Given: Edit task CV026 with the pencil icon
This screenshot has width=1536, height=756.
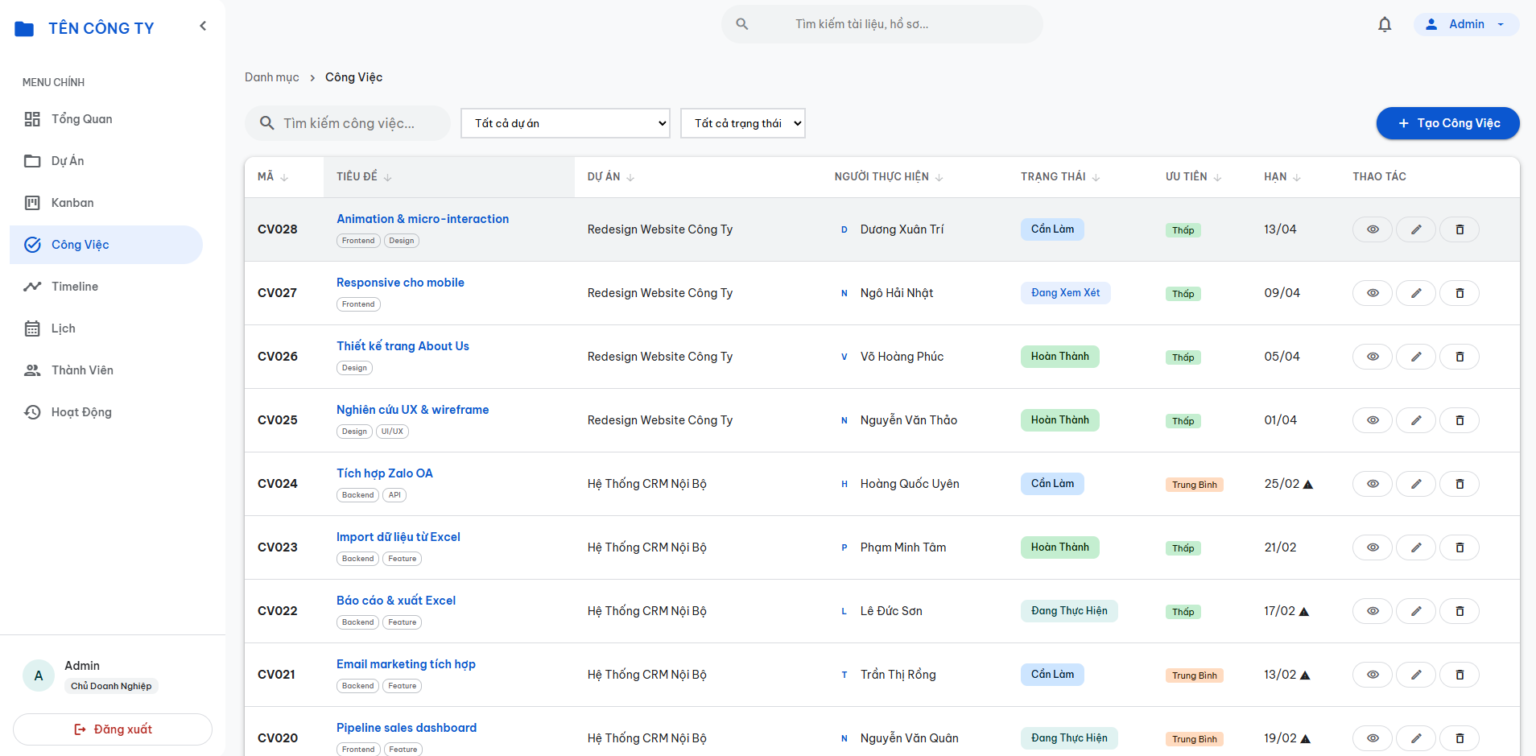Looking at the screenshot, I should pyautogui.click(x=1416, y=357).
